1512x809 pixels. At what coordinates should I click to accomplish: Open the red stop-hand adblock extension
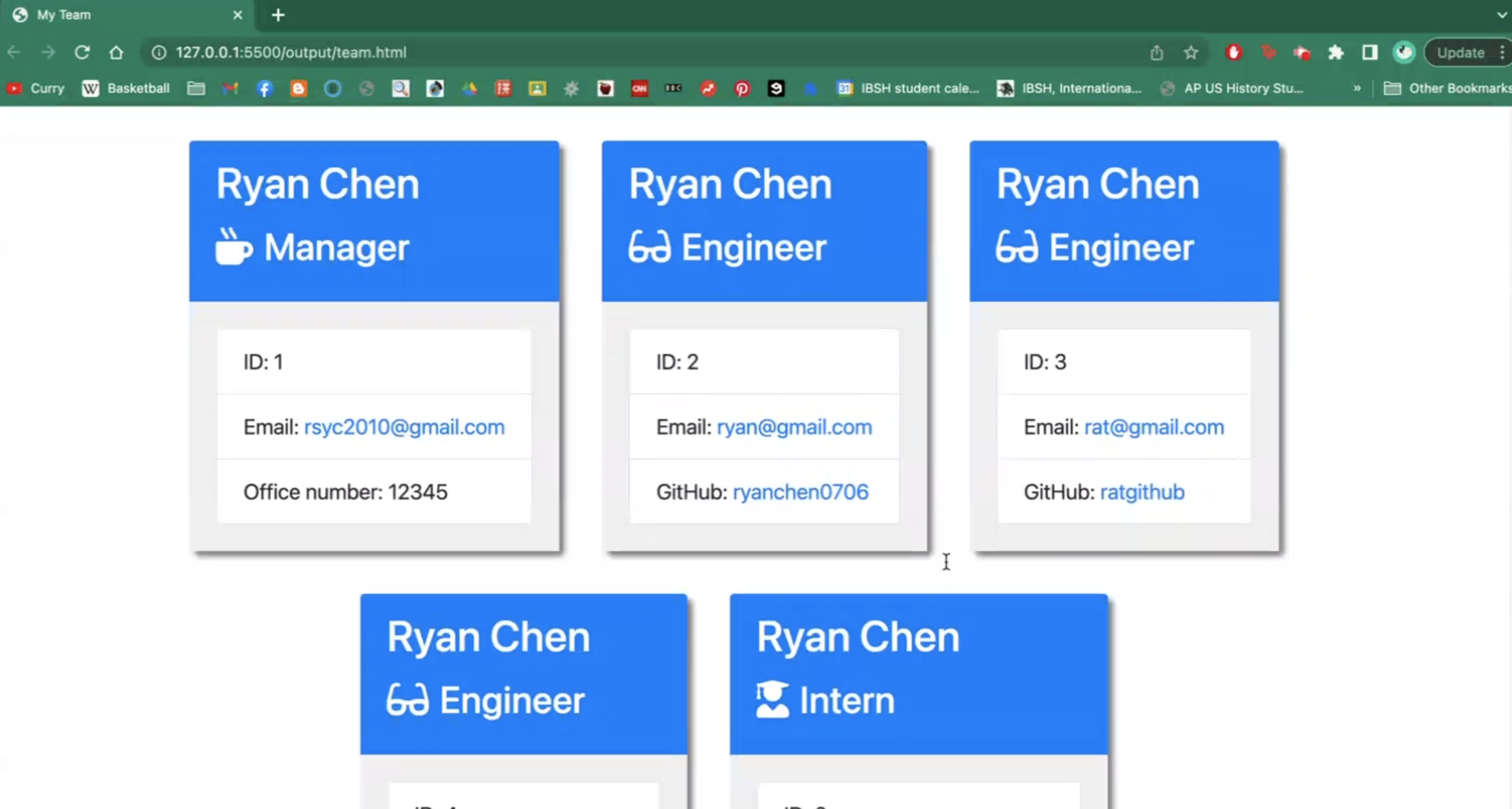1233,53
